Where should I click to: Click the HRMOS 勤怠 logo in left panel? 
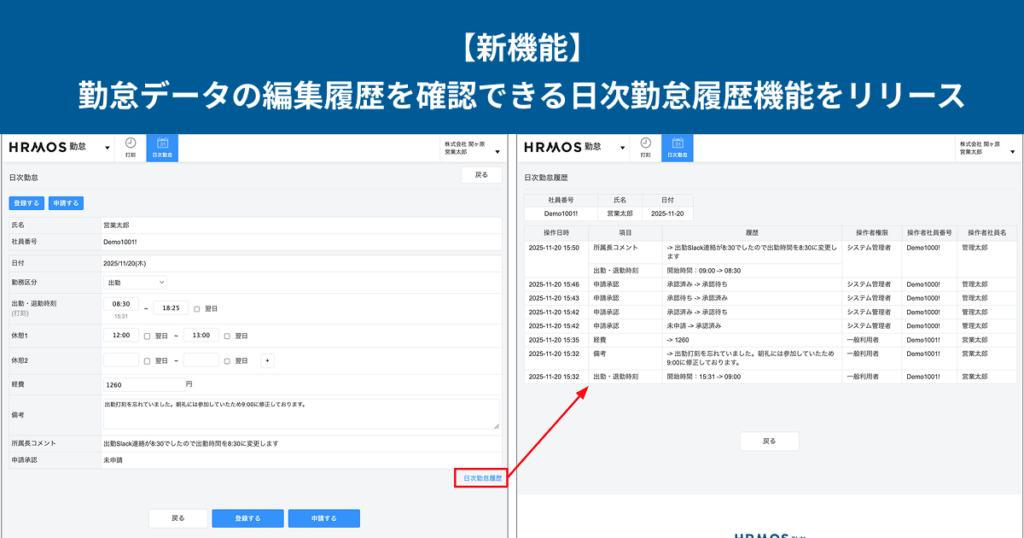[47, 147]
